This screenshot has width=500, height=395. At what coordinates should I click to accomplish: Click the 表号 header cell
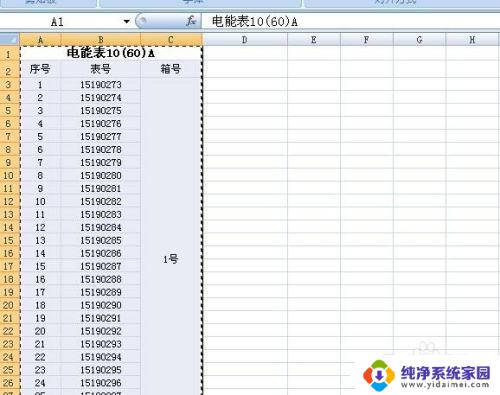[x=101, y=69]
